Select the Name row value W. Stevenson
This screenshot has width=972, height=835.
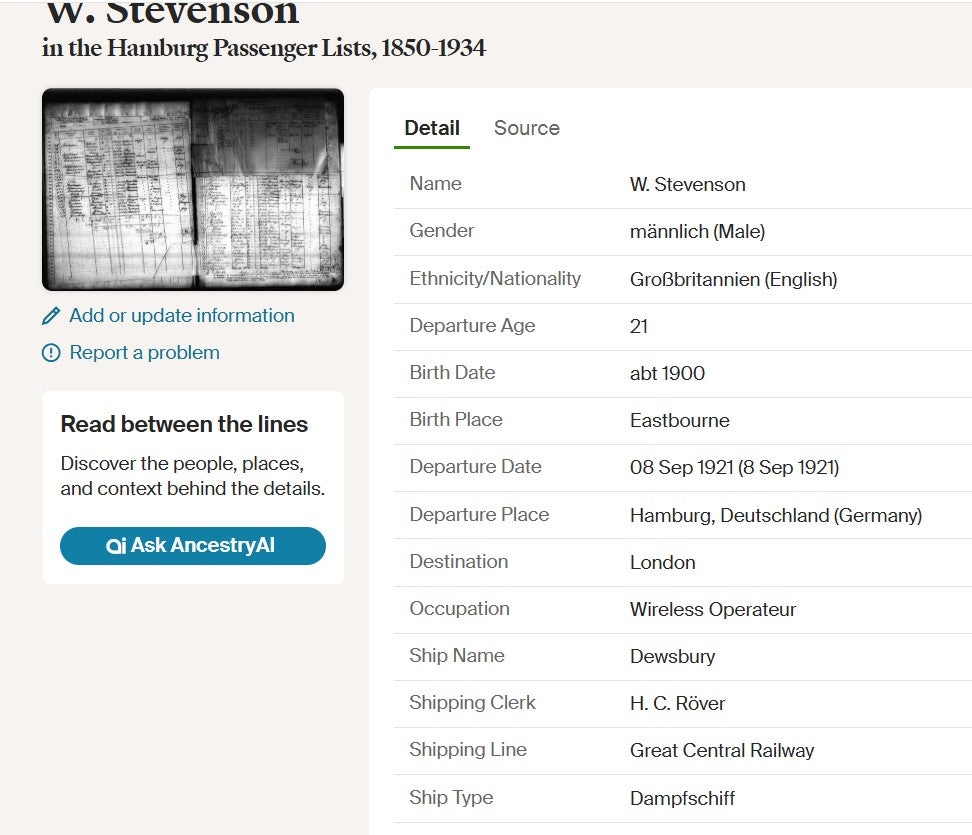pyautogui.click(x=686, y=184)
